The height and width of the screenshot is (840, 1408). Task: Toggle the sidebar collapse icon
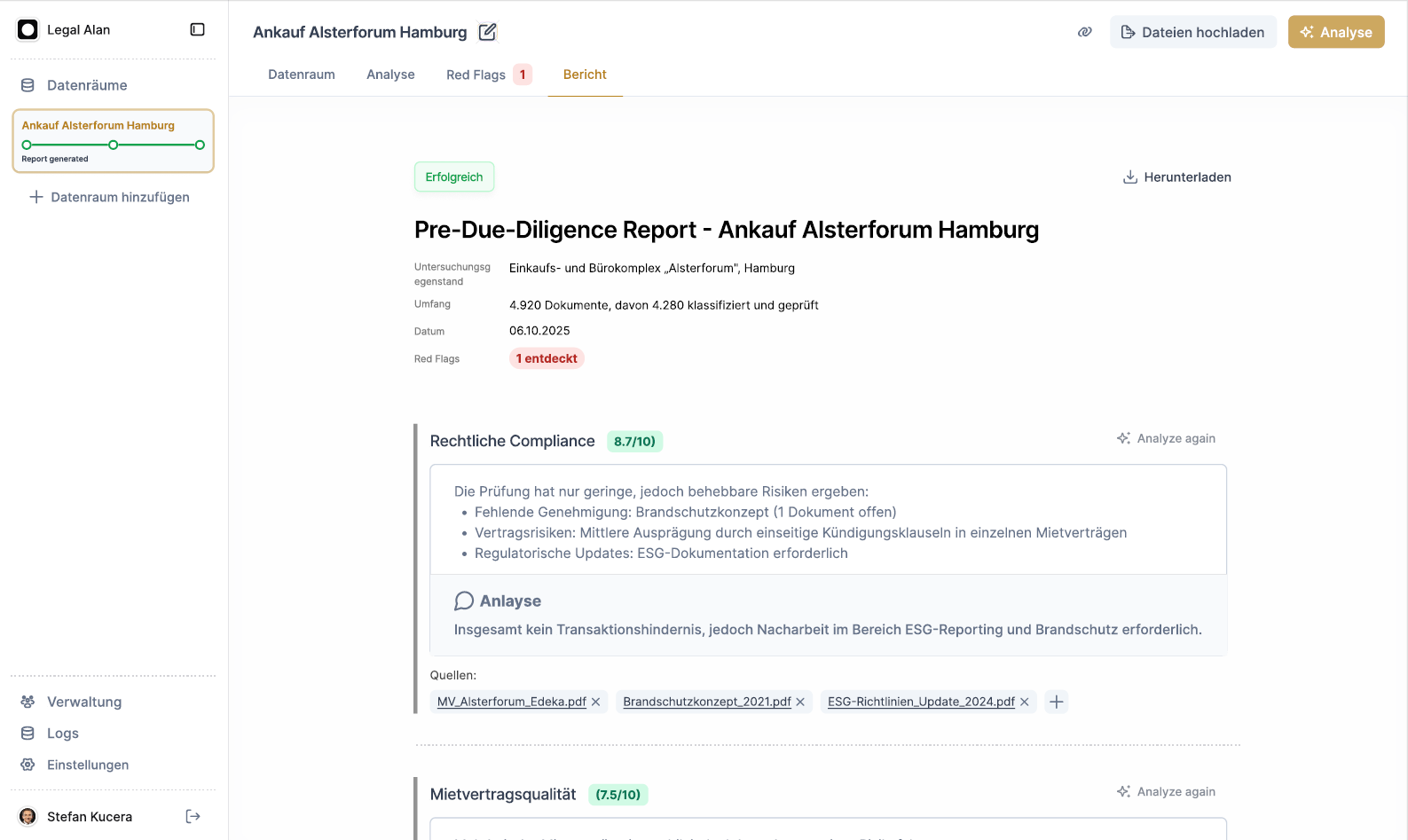(x=197, y=29)
